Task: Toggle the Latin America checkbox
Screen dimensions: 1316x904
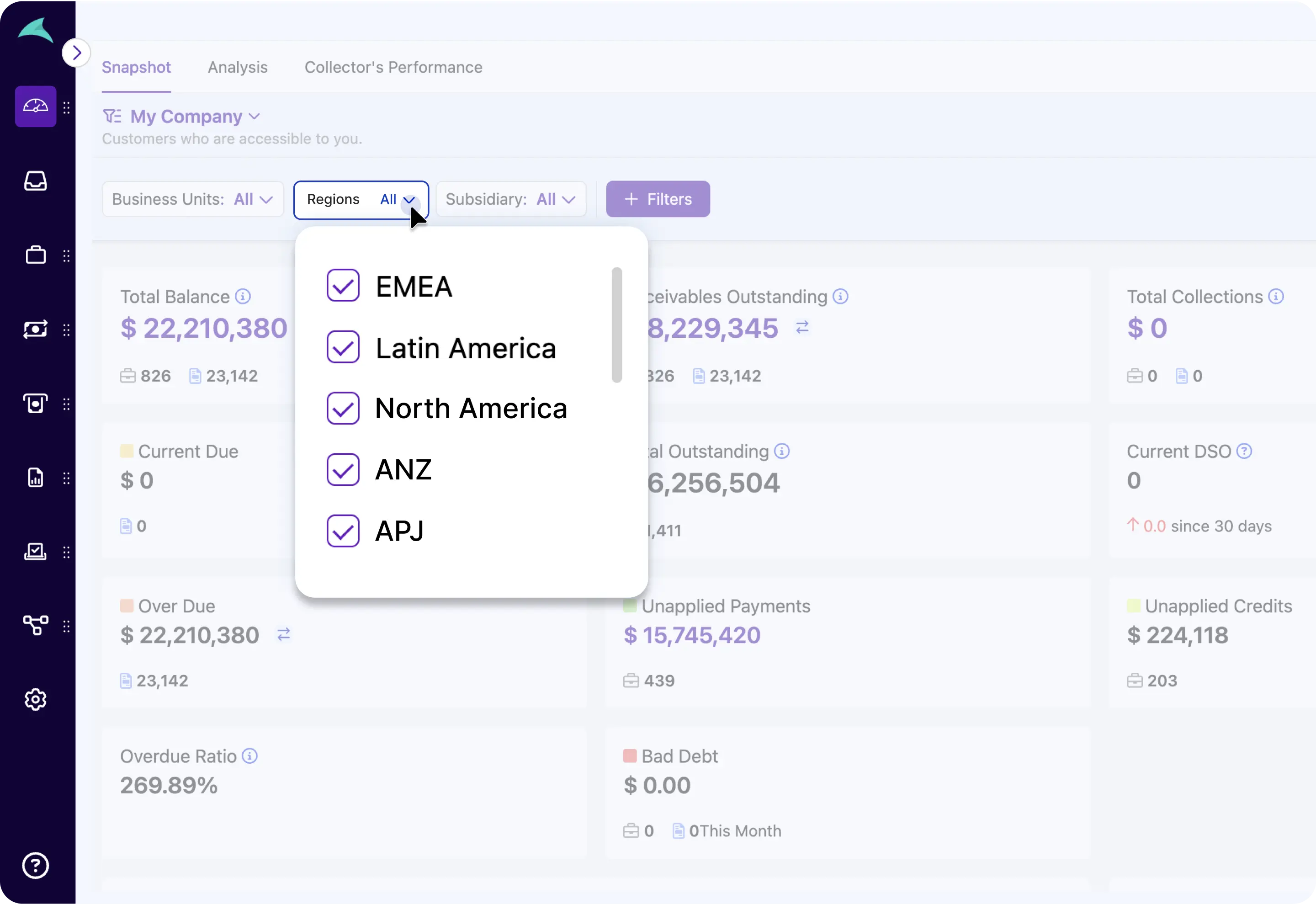Action: 343,347
